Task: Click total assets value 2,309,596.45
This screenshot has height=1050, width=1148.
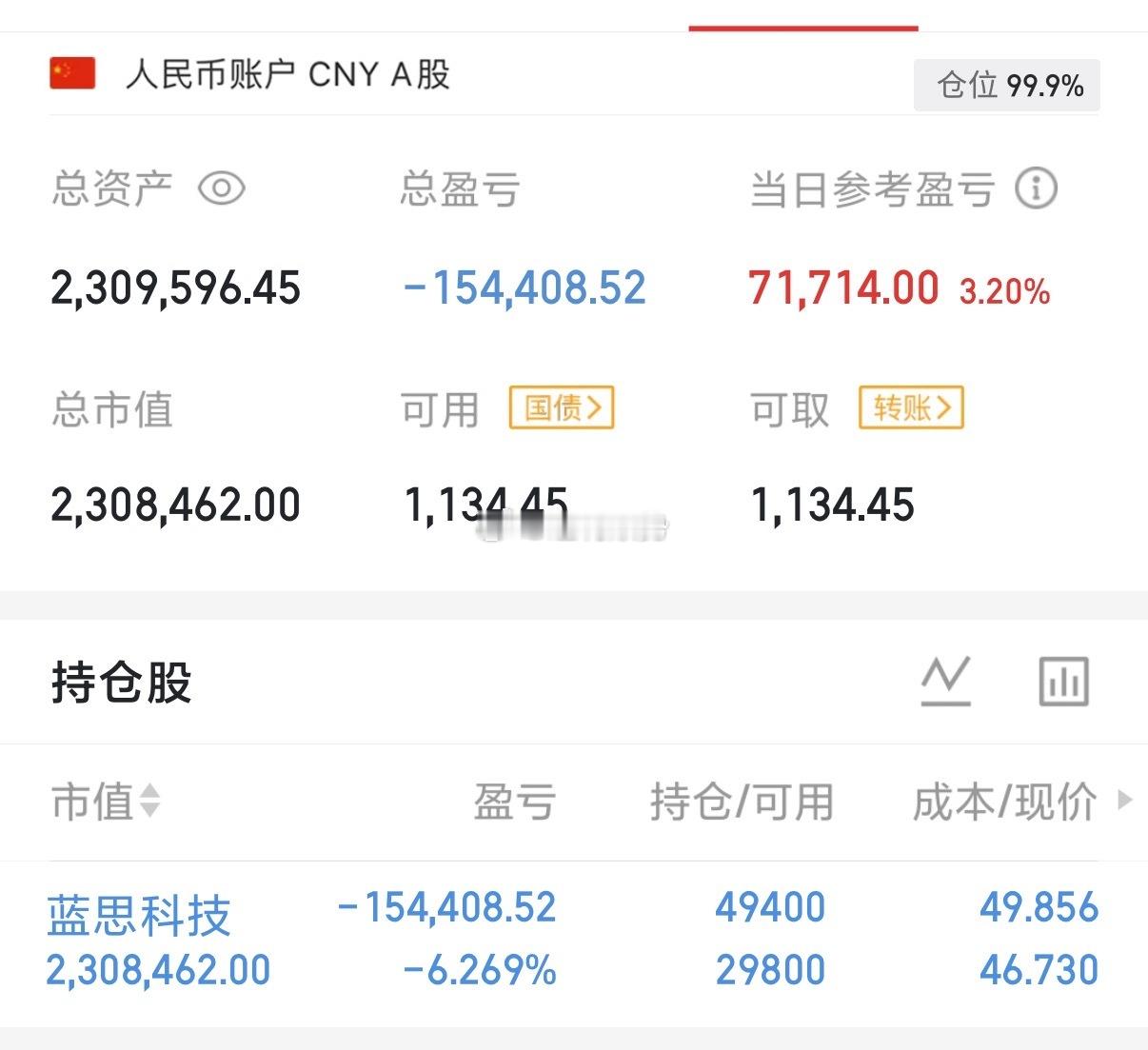Action: pos(175,287)
